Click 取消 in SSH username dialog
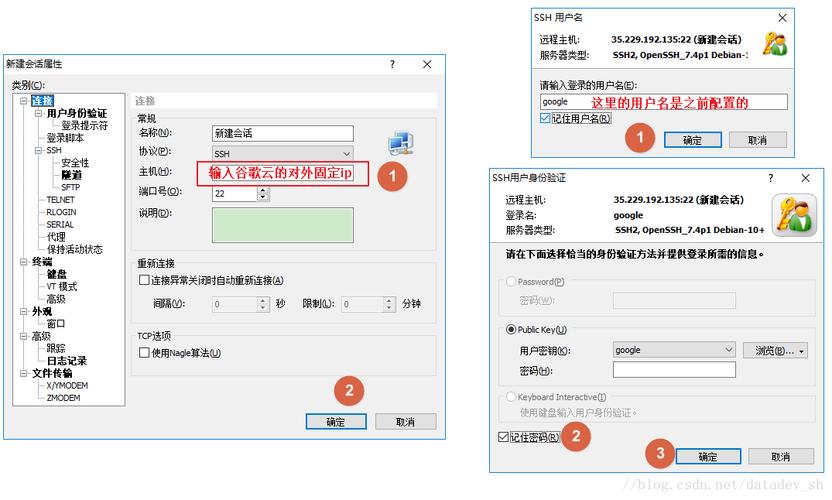 point(757,140)
